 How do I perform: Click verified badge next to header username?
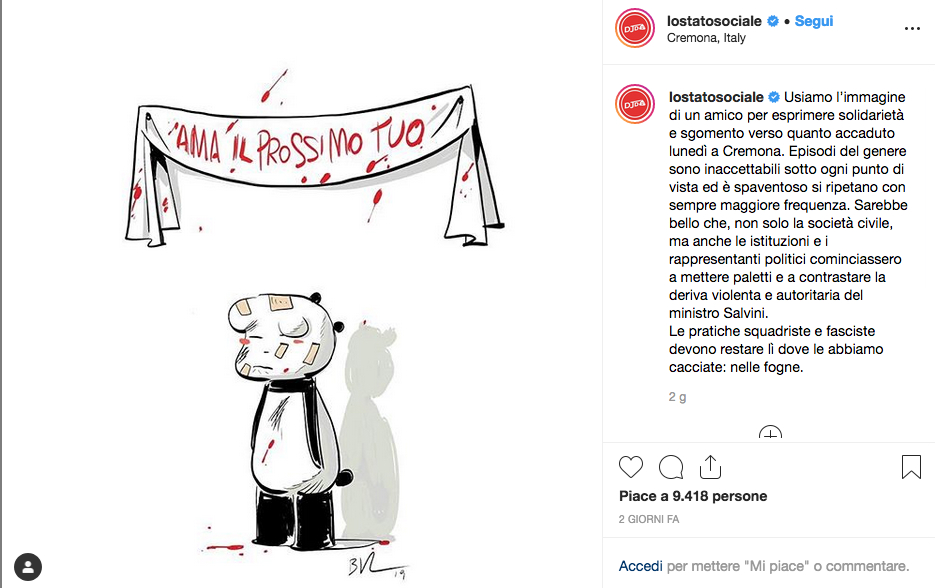coord(773,21)
